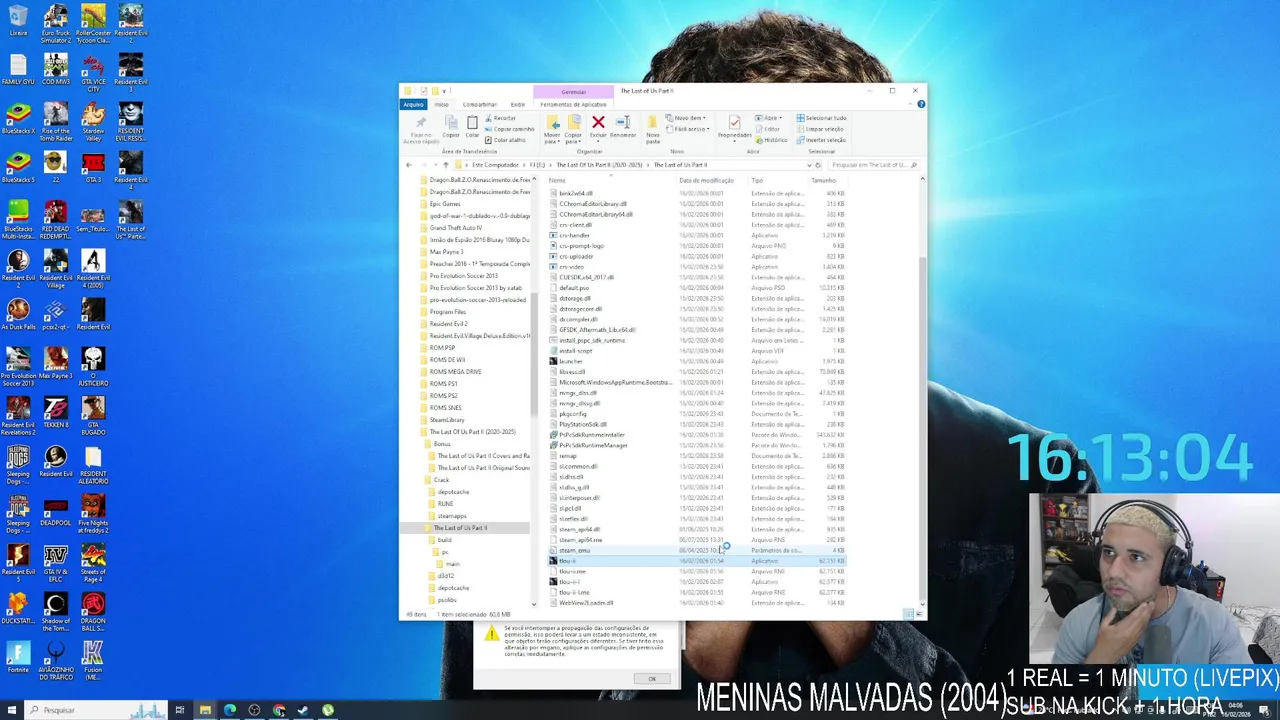Viewport: 1280px width, 720px height.
Task: Select Max Payne 3 folder in tree
Action: [445, 252]
